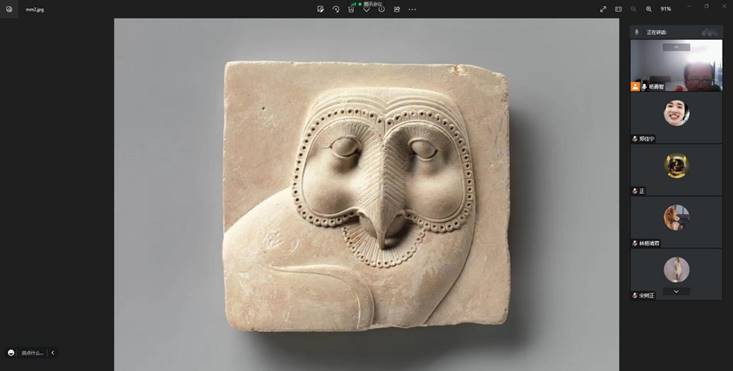This screenshot has height=371, width=733.
Task: Click the mic icon under the smiling woman avatar
Action: pos(635,139)
